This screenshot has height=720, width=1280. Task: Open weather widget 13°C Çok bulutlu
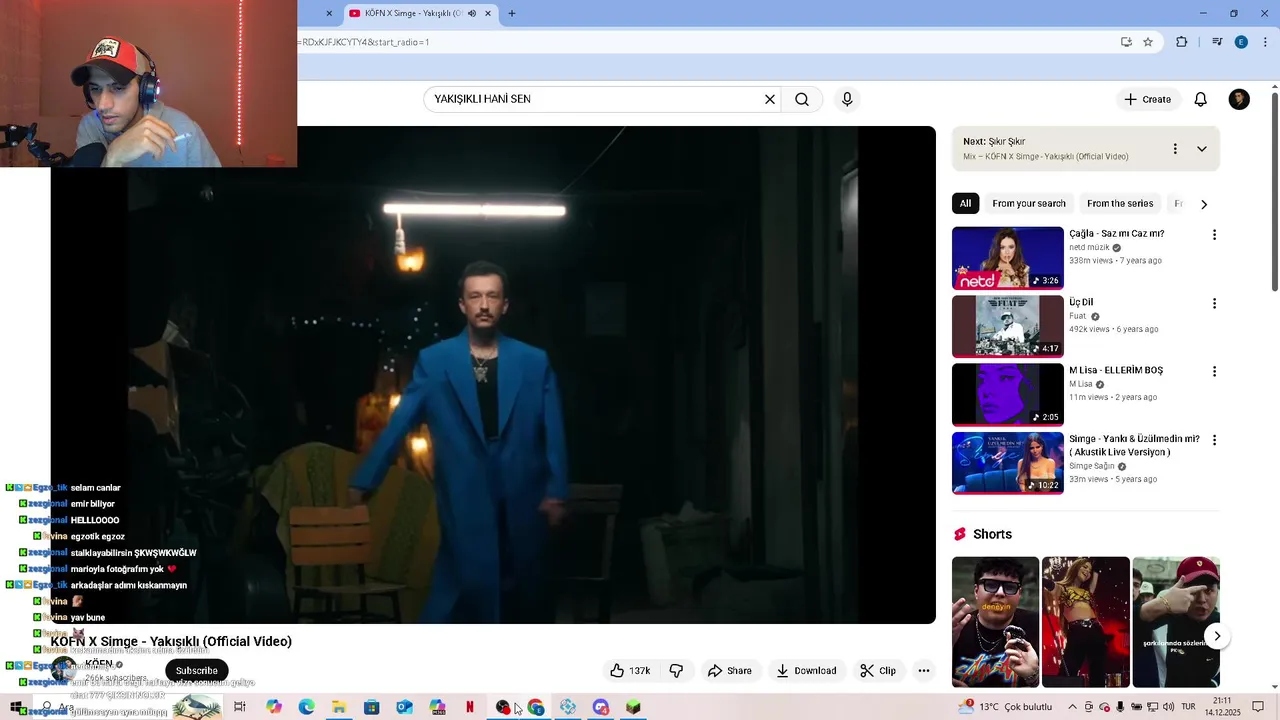(1005, 707)
